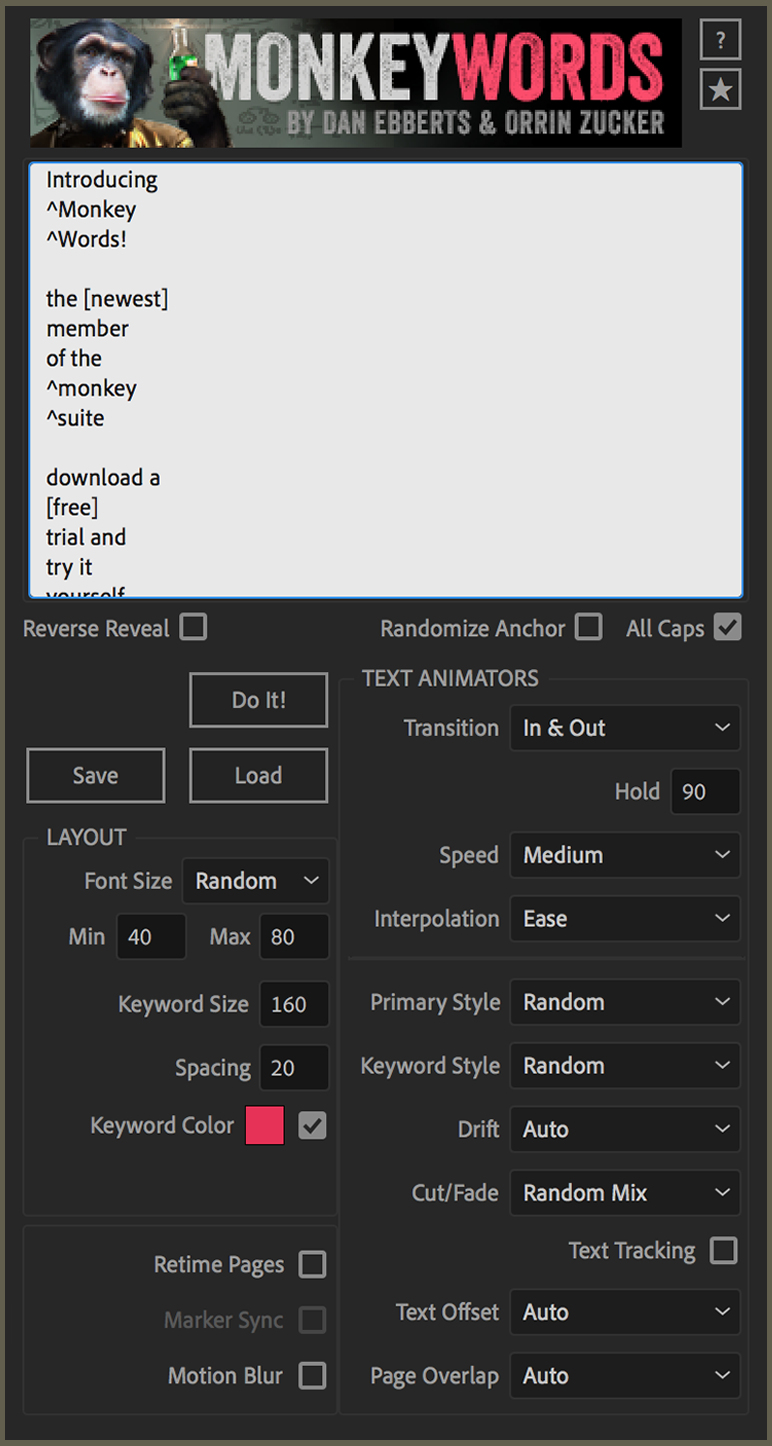
Task: Enable the Motion Blur checkbox
Action: point(313,1376)
